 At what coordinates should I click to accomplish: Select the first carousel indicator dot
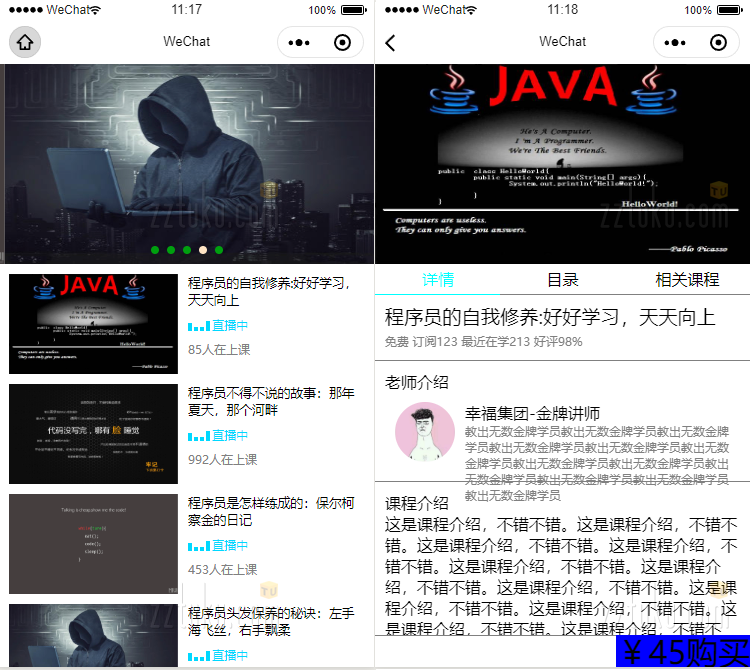tap(155, 250)
